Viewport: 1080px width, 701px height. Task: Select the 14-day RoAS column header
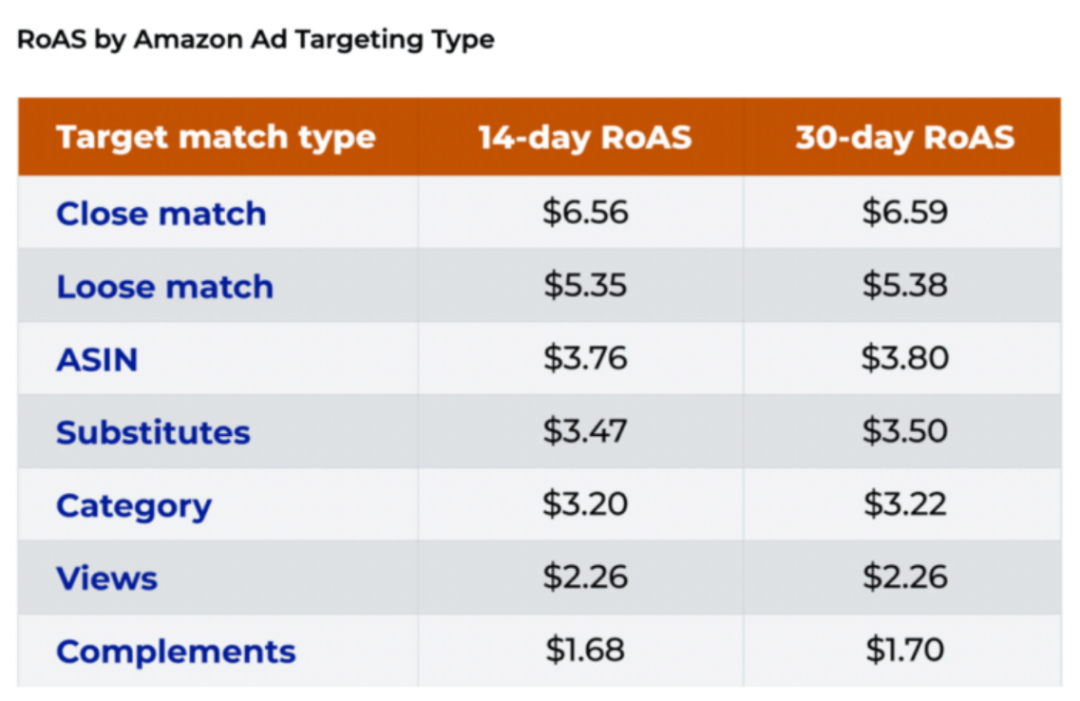(x=584, y=137)
